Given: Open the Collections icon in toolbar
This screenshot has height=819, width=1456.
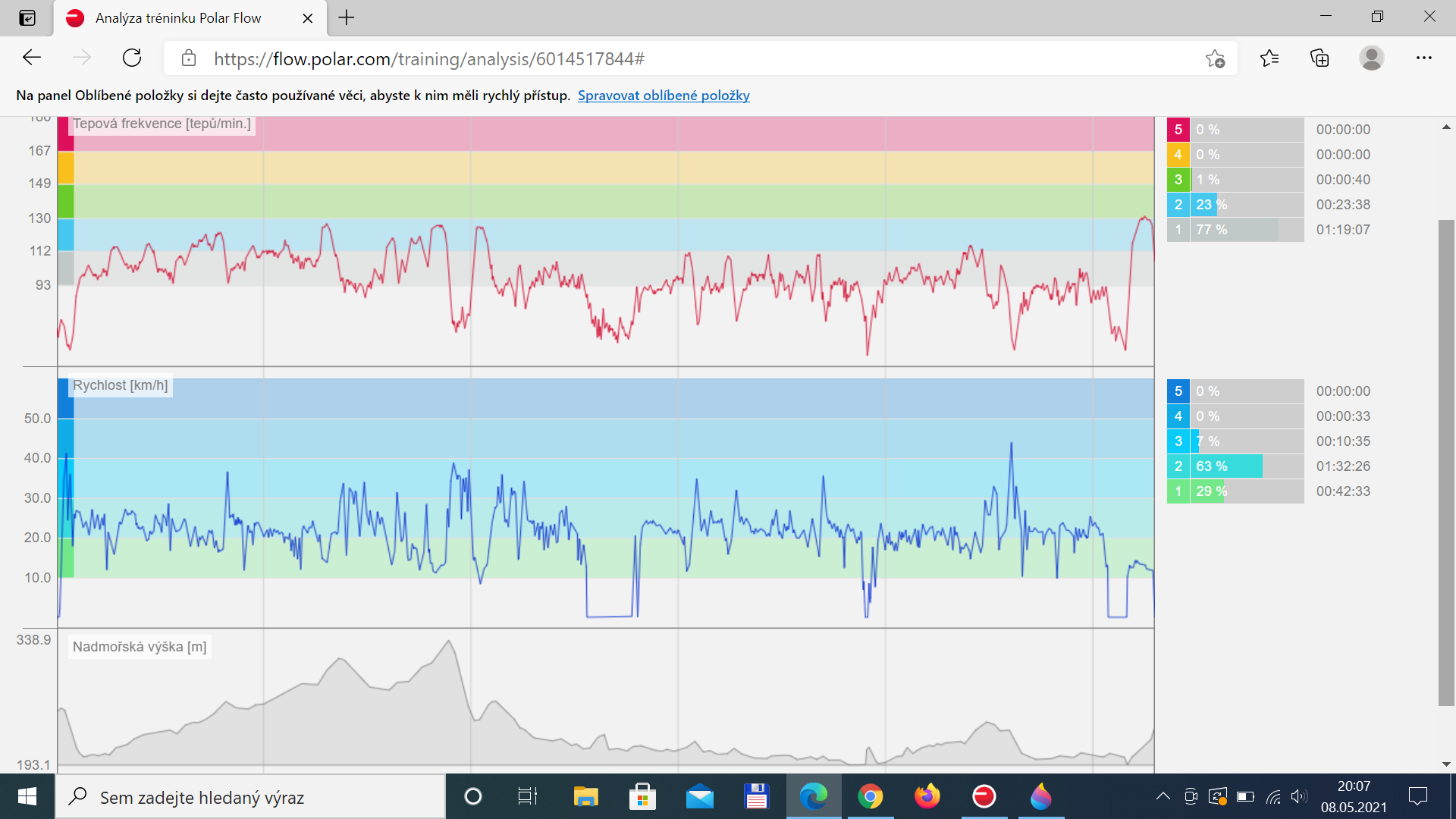Looking at the screenshot, I should [x=1319, y=58].
